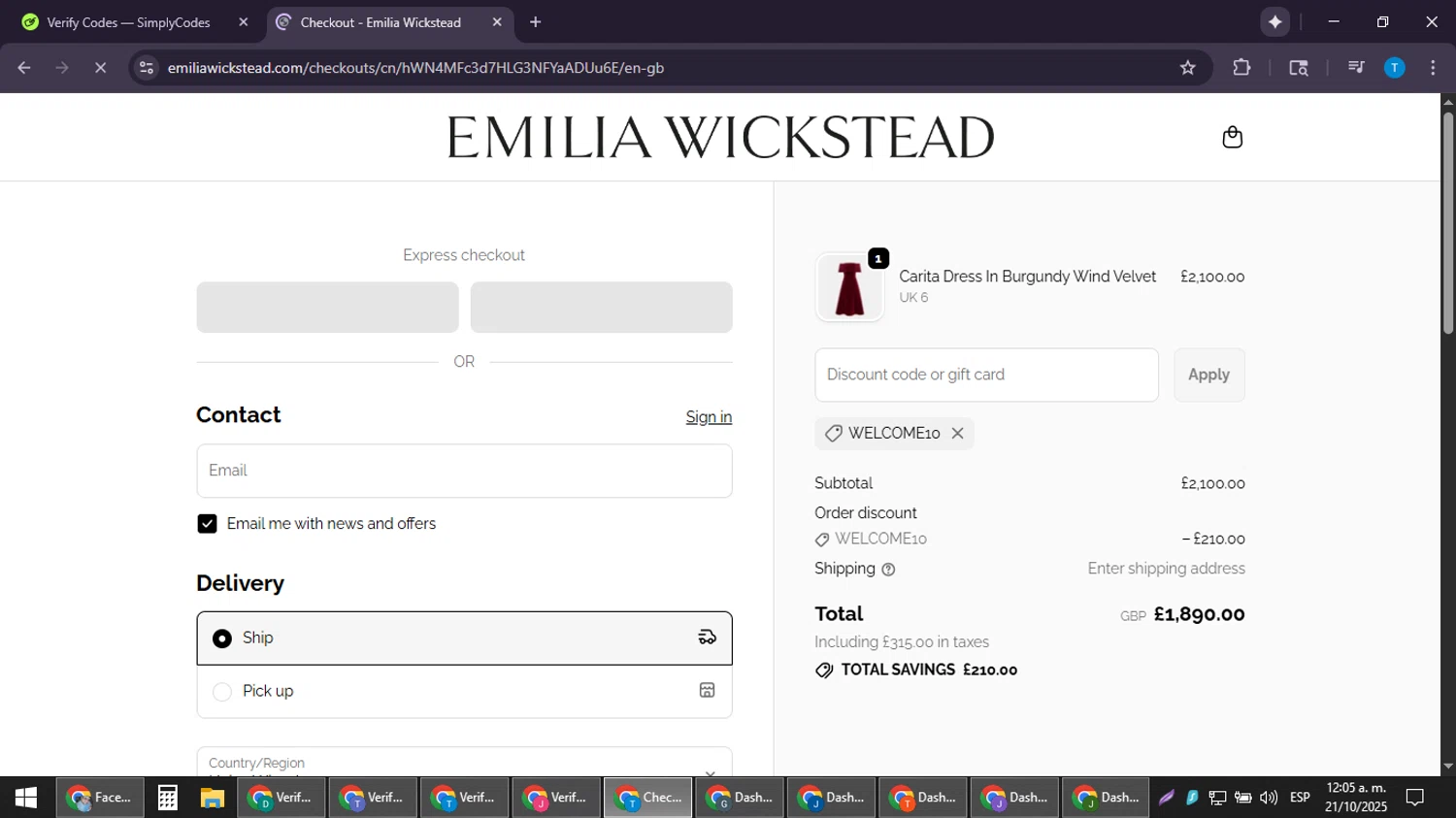Open the Calculator from the taskbar

click(x=167, y=798)
